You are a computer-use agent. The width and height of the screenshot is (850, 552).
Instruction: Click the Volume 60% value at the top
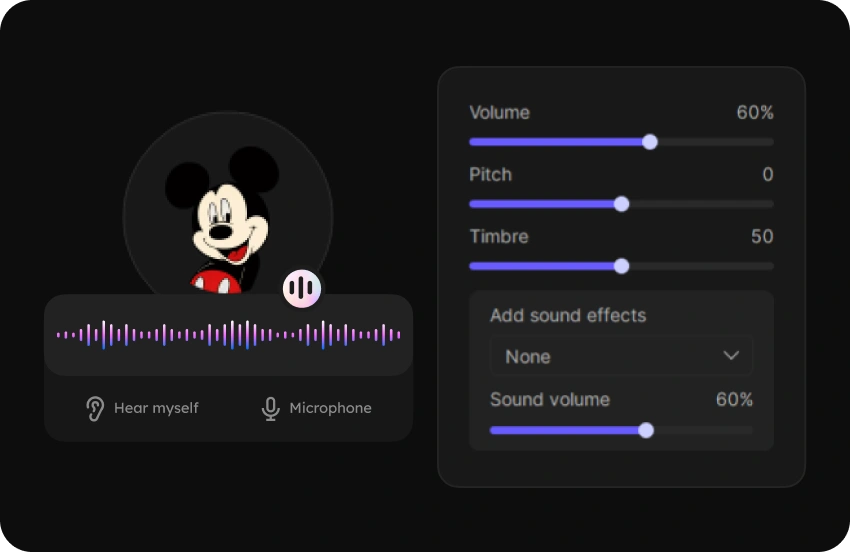tap(755, 113)
